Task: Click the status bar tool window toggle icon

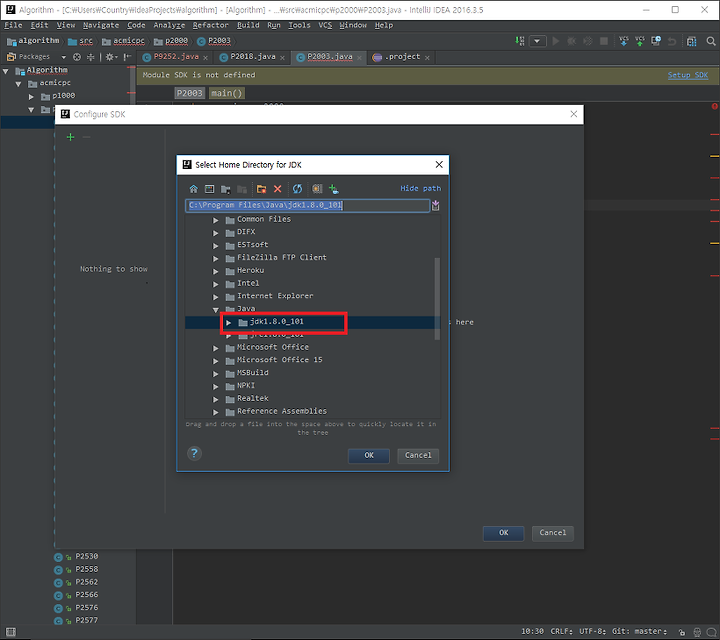Action: click(x=11, y=632)
